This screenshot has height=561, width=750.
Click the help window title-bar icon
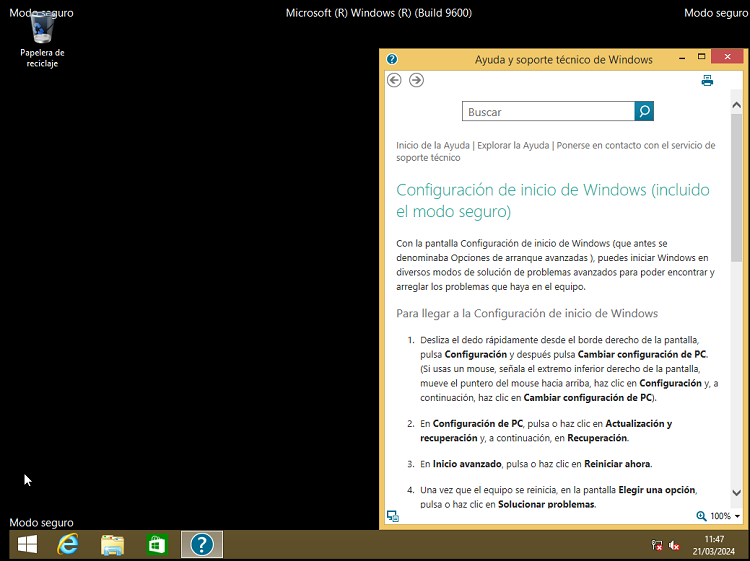[x=392, y=59]
